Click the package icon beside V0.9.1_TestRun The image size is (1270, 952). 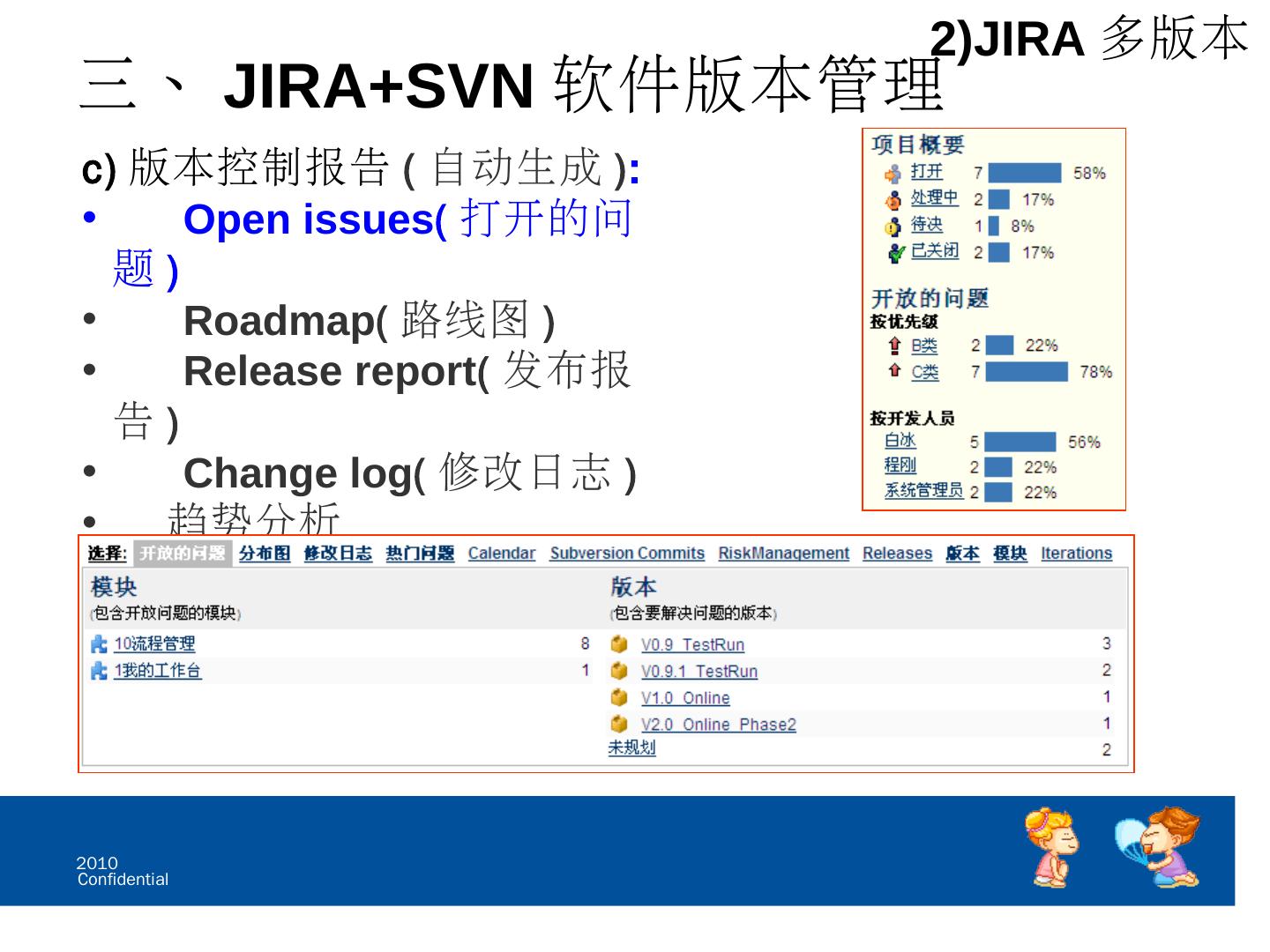tap(619, 671)
